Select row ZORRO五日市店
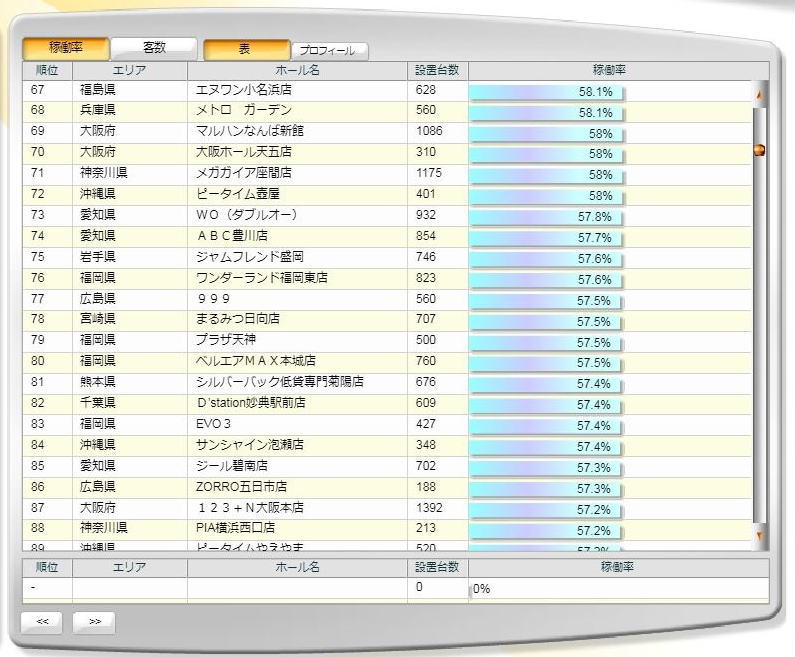795x657 pixels. (x=387, y=488)
